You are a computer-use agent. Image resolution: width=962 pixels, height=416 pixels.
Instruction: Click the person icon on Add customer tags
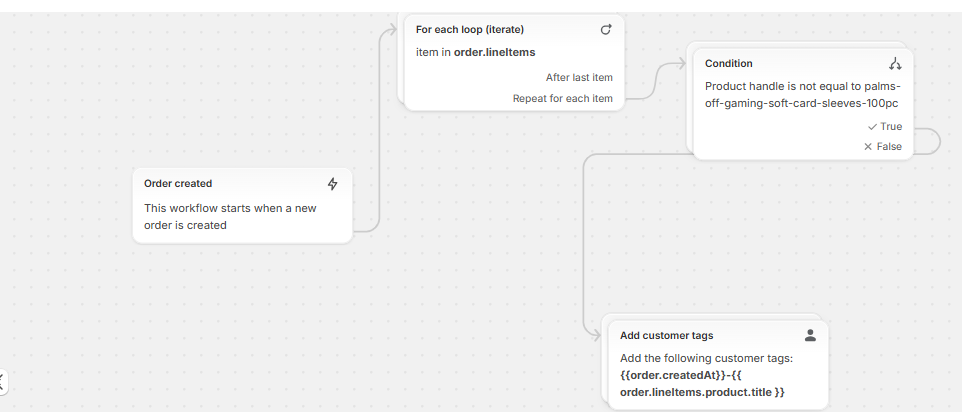pyautogui.click(x=810, y=335)
